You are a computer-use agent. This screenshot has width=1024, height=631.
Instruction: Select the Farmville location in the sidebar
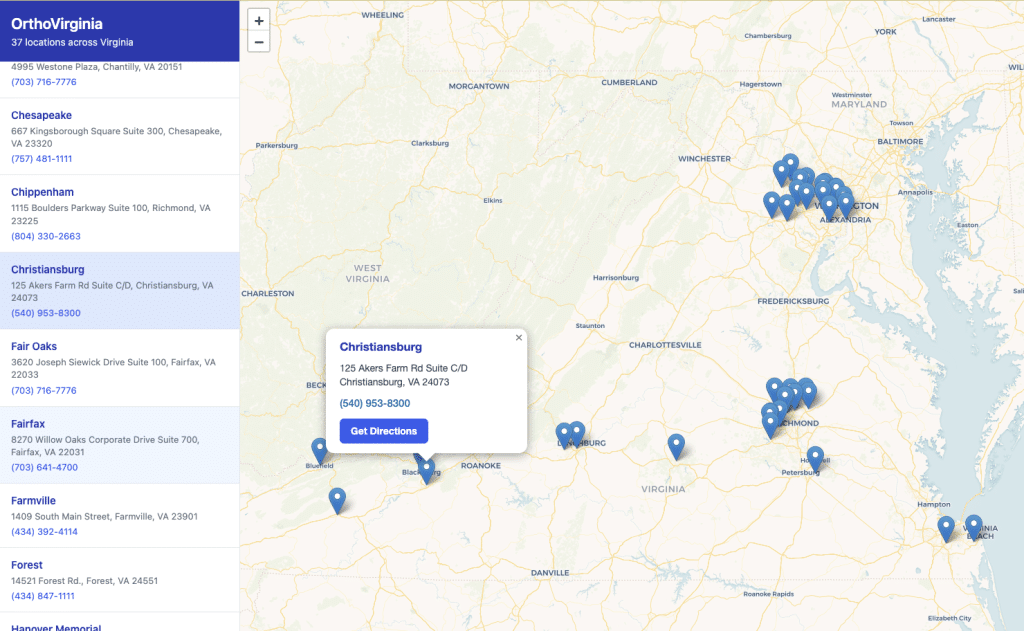(x=33, y=500)
